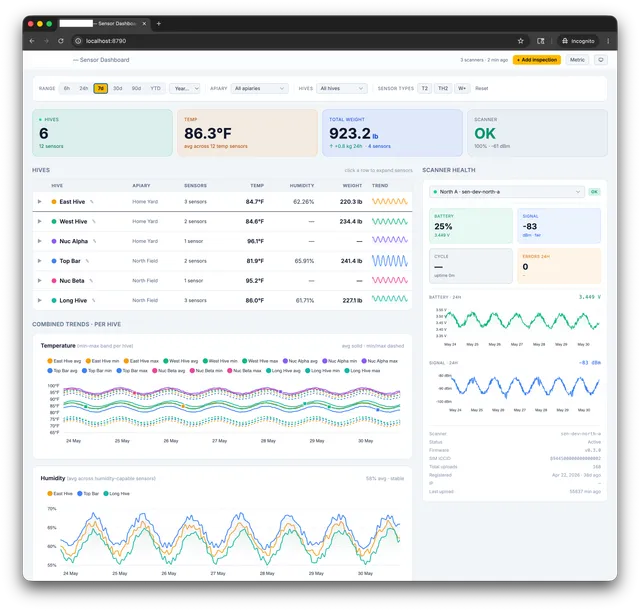Click the theme toggle icon next to Metric

pyautogui.click(x=601, y=60)
